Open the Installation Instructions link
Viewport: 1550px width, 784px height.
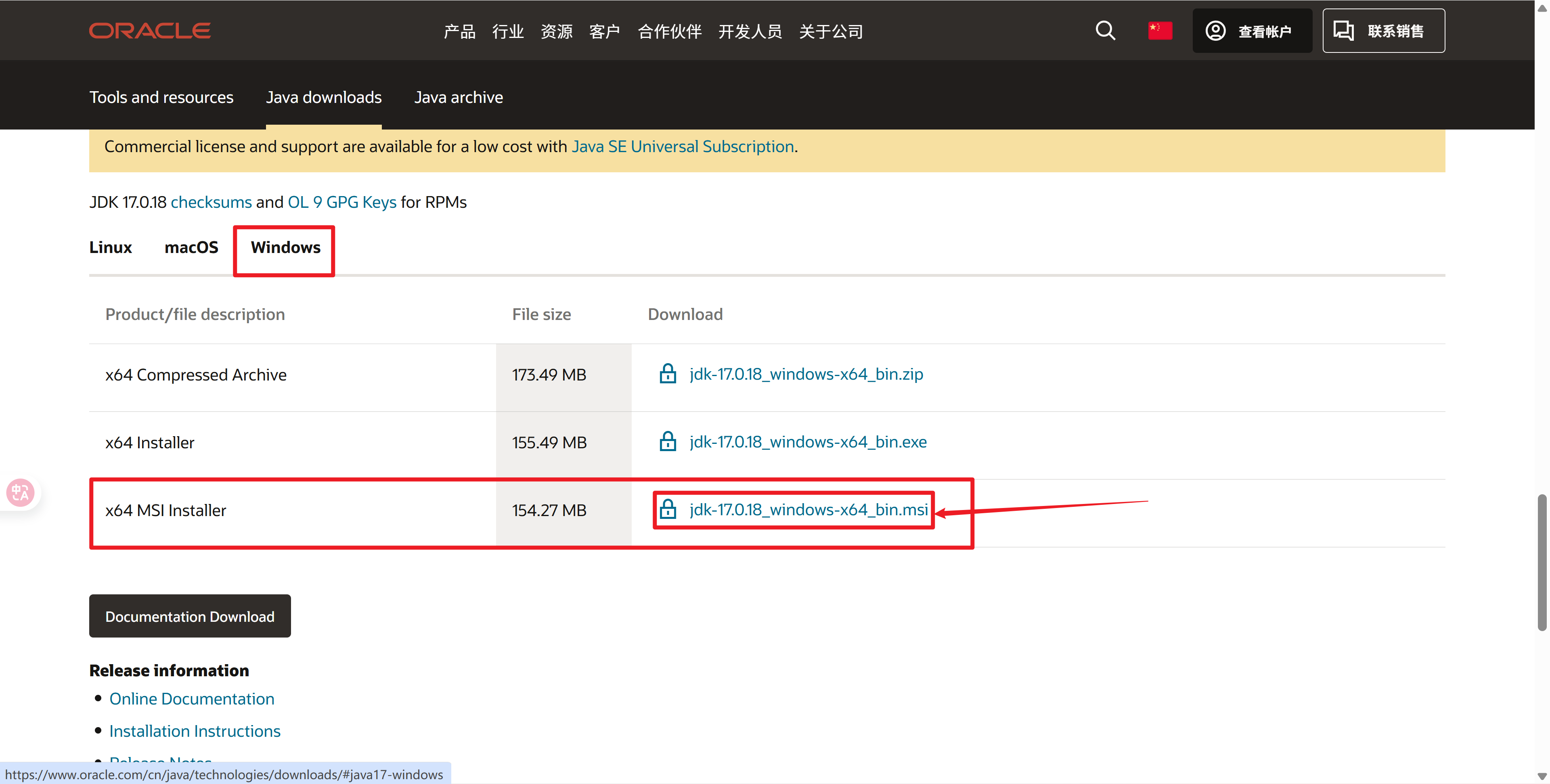point(194,731)
